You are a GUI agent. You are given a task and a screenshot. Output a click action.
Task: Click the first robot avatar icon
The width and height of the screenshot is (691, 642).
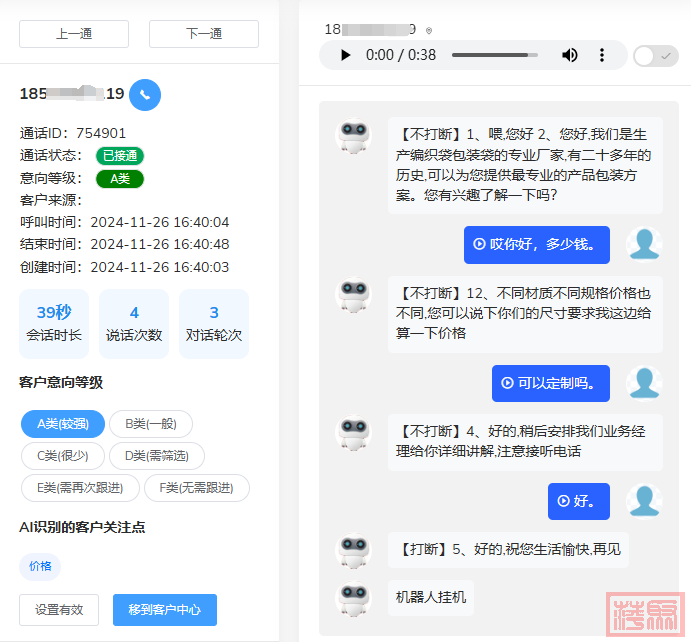point(353,136)
